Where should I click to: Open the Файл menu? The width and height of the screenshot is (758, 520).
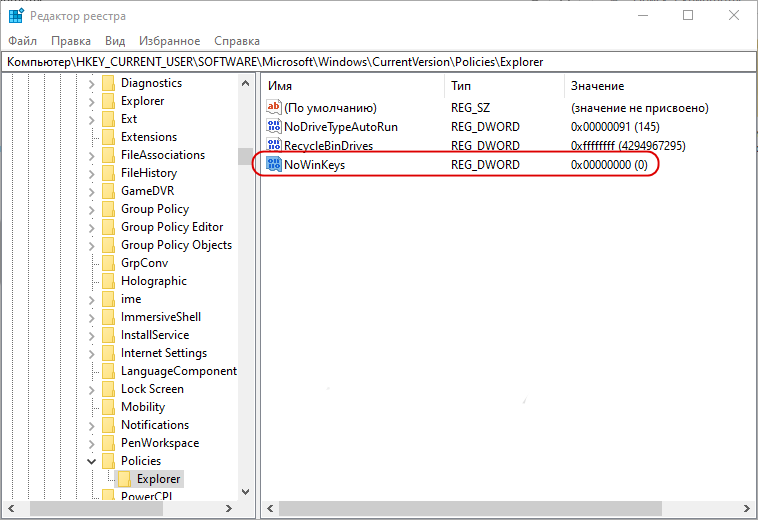22,41
